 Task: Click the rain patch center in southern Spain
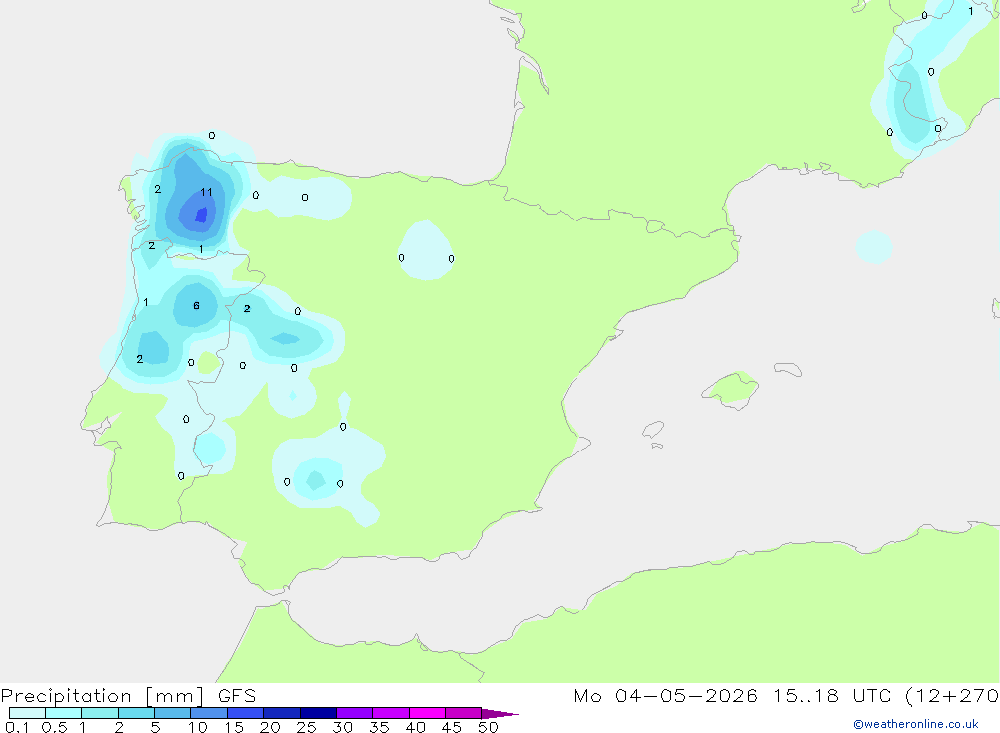click(317, 480)
